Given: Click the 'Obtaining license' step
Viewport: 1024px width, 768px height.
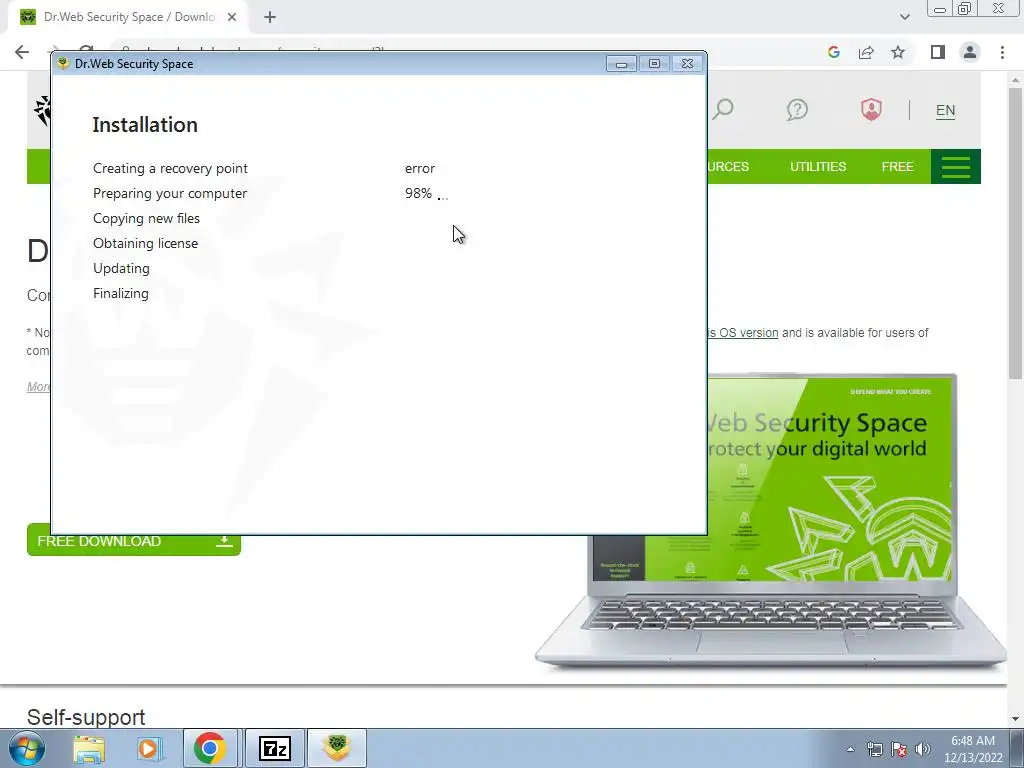Looking at the screenshot, I should (145, 243).
